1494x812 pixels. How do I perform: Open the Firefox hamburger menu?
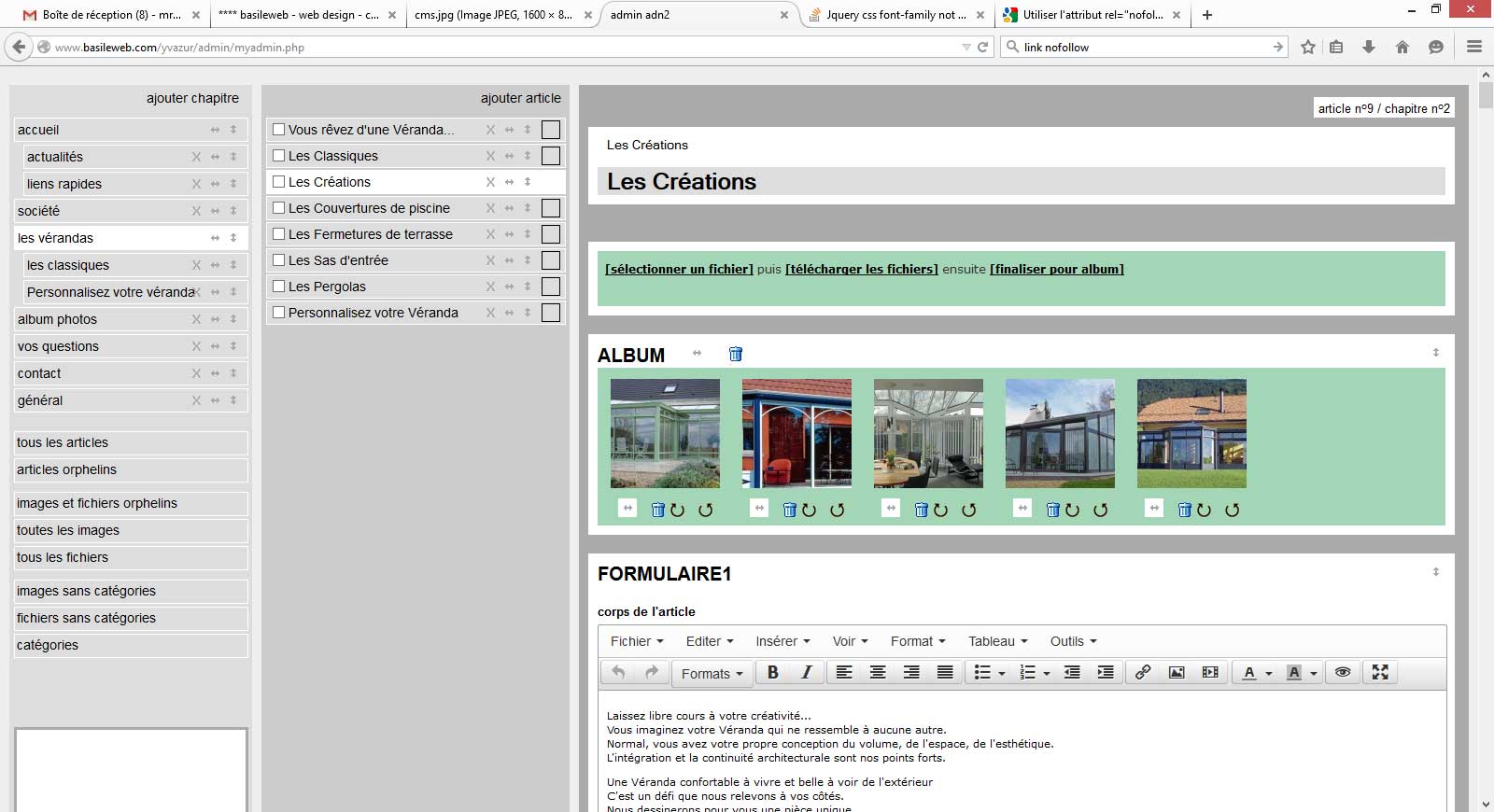pyautogui.click(x=1474, y=47)
